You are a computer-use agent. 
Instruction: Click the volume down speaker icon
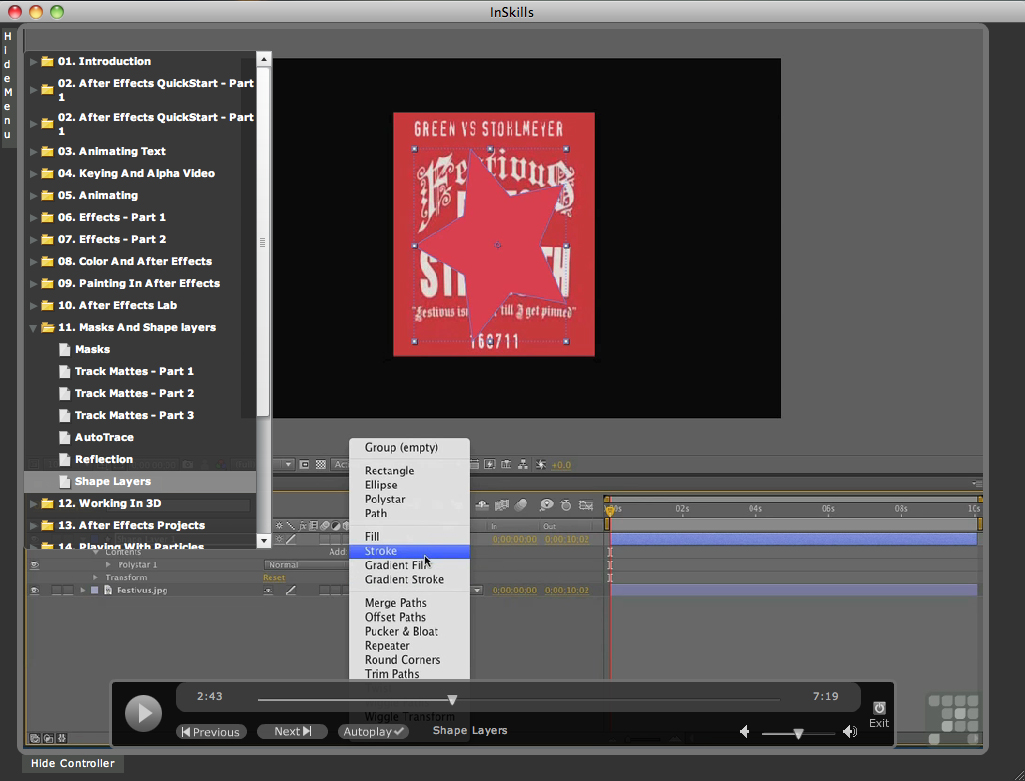click(x=745, y=731)
